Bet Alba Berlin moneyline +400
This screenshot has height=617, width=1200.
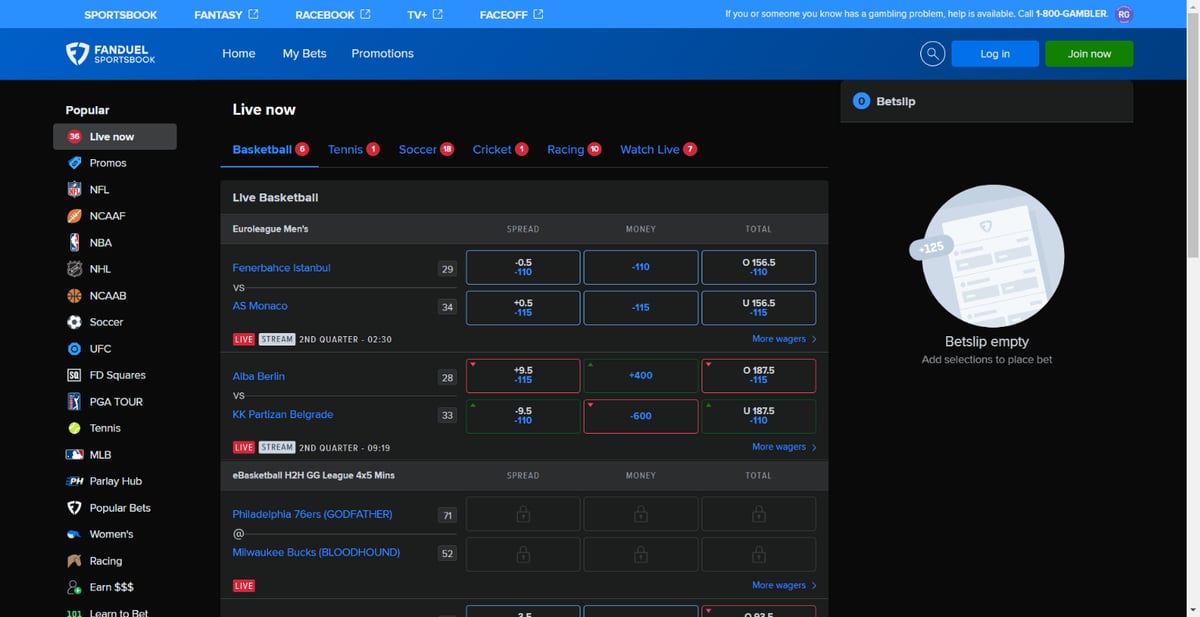[641, 375]
